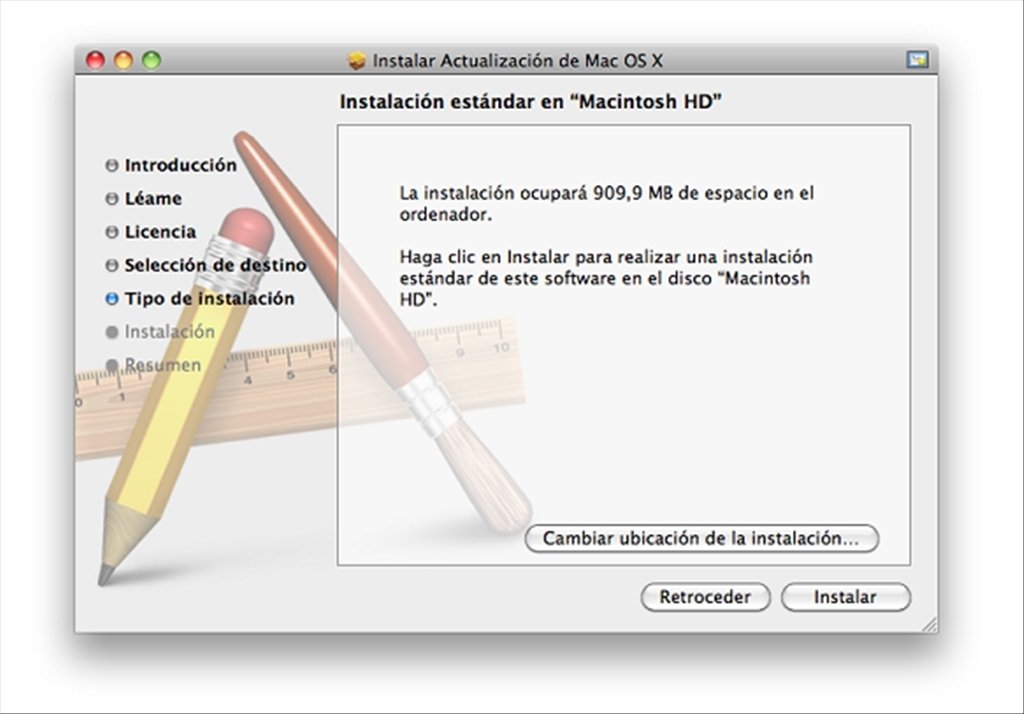Screen dimensions: 1024x714
Task: Click the paragraph "Haga clic en Instalar"
Action: coord(605,278)
